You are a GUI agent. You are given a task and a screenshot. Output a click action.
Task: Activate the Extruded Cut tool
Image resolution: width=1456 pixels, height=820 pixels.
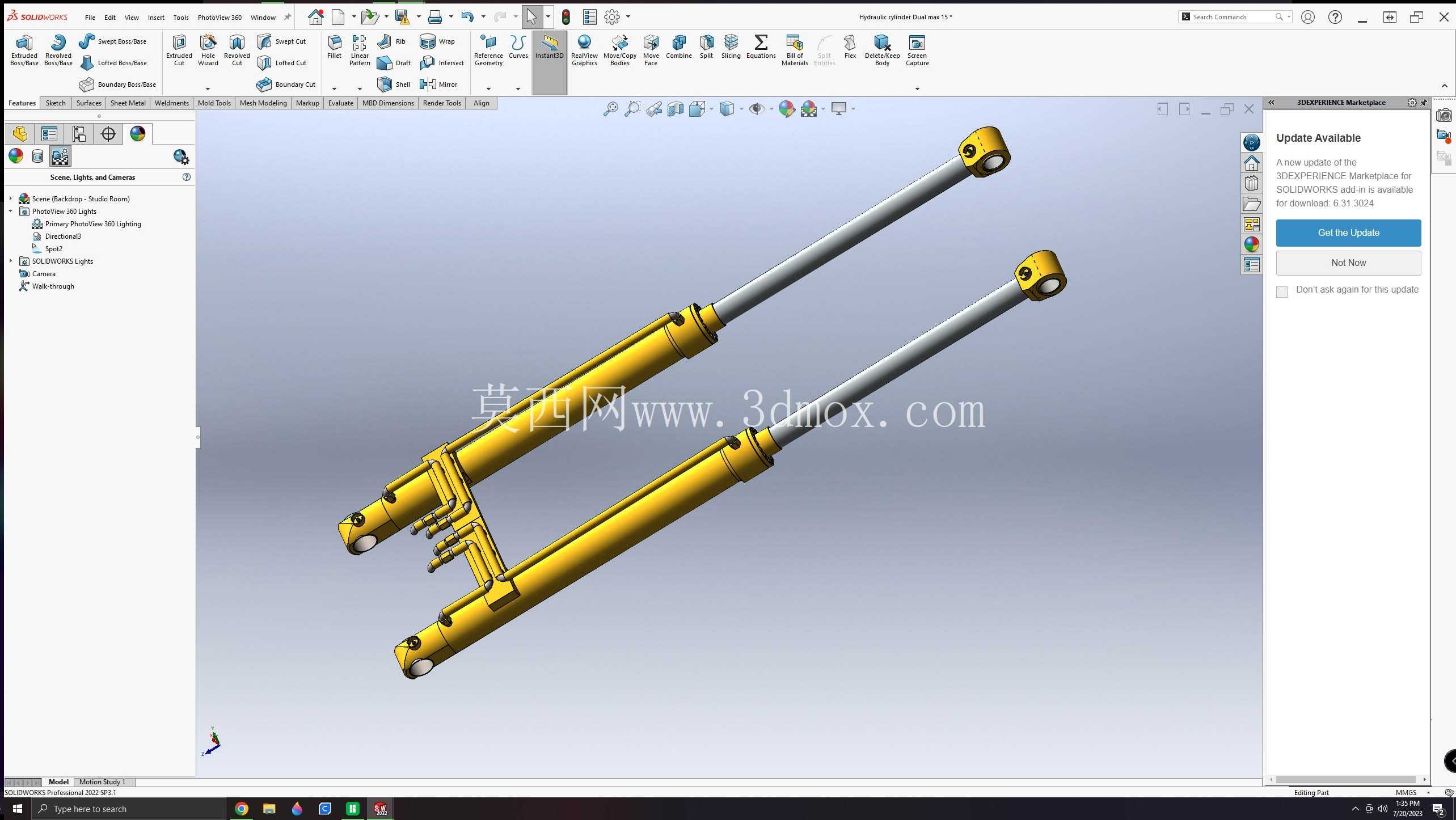click(179, 50)
